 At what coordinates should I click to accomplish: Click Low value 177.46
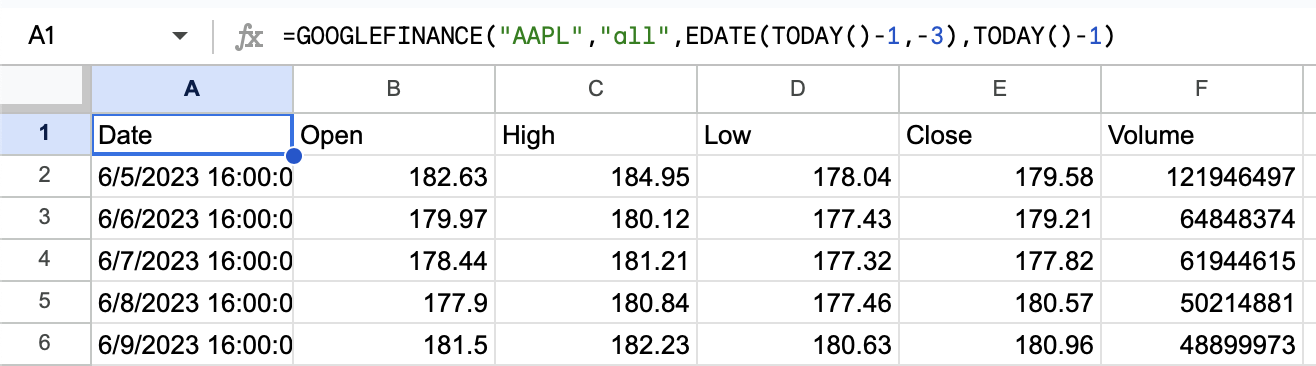tap(798, 303)
